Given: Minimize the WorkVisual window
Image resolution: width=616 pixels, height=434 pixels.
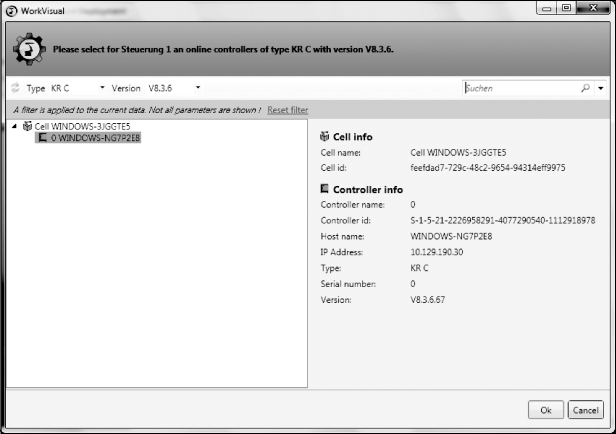Looking at the screenshot, I should pyautogui.click(x=546, y=8).
